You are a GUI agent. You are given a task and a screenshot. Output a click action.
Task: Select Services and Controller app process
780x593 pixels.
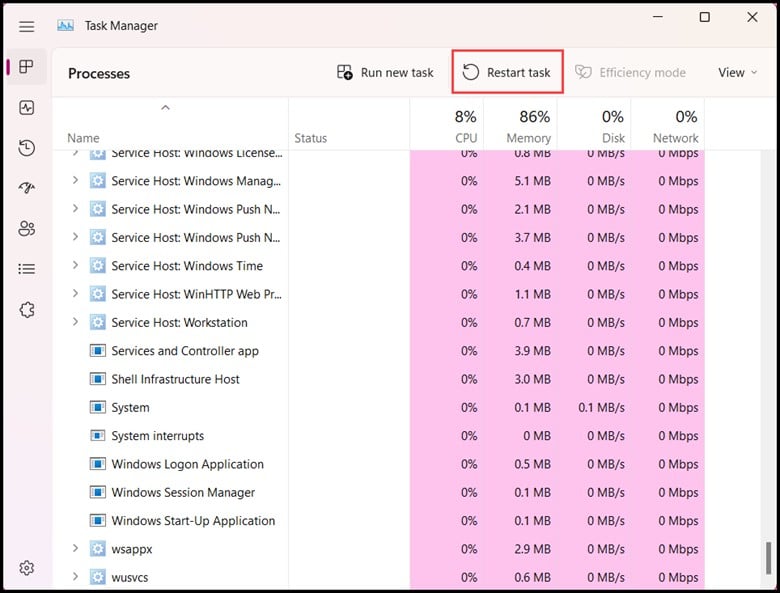(185, 351)
